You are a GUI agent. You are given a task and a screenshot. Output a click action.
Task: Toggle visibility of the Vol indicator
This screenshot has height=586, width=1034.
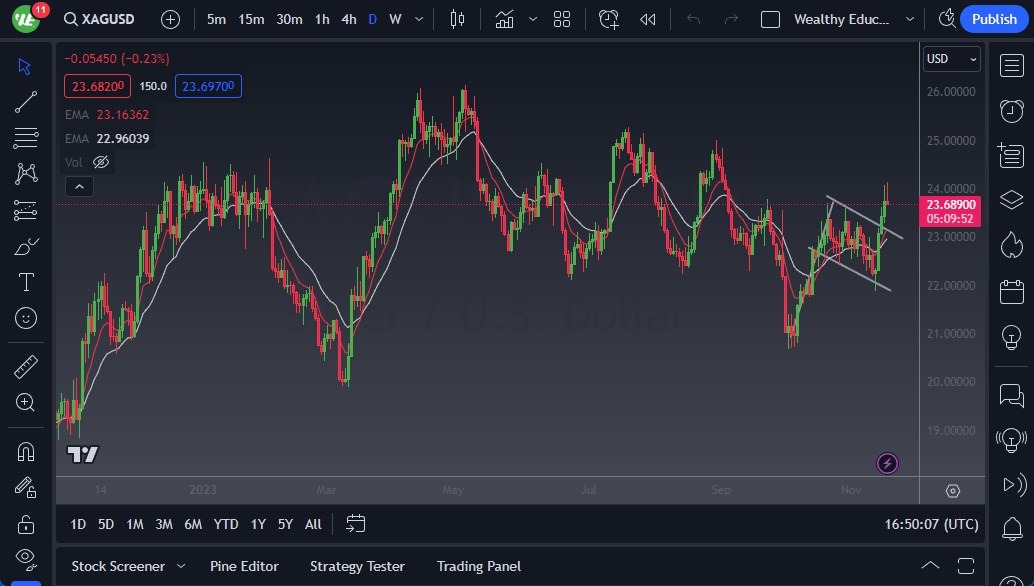(101, 162)
